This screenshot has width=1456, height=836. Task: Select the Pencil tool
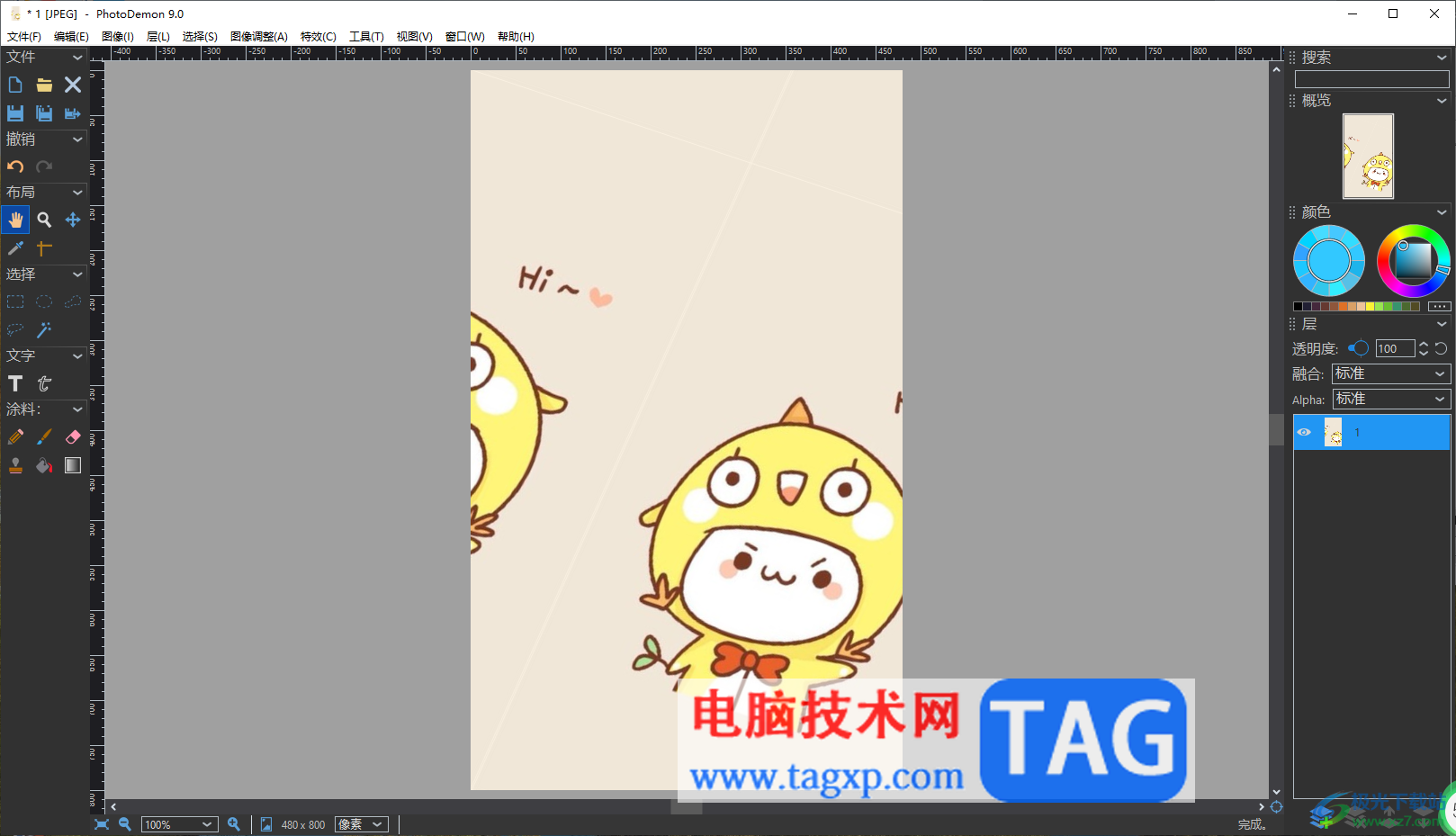tap(15, 436)
